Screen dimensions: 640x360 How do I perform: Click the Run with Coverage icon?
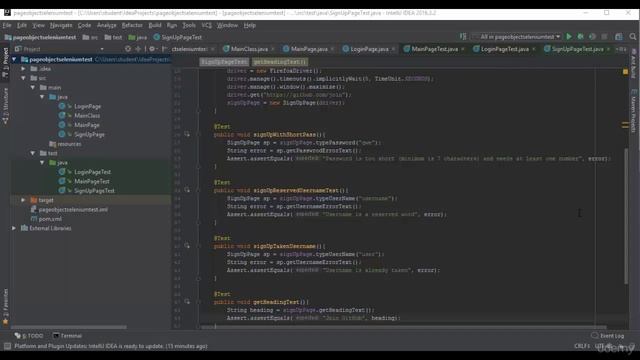pyautogui.click(x=592, y=37)
